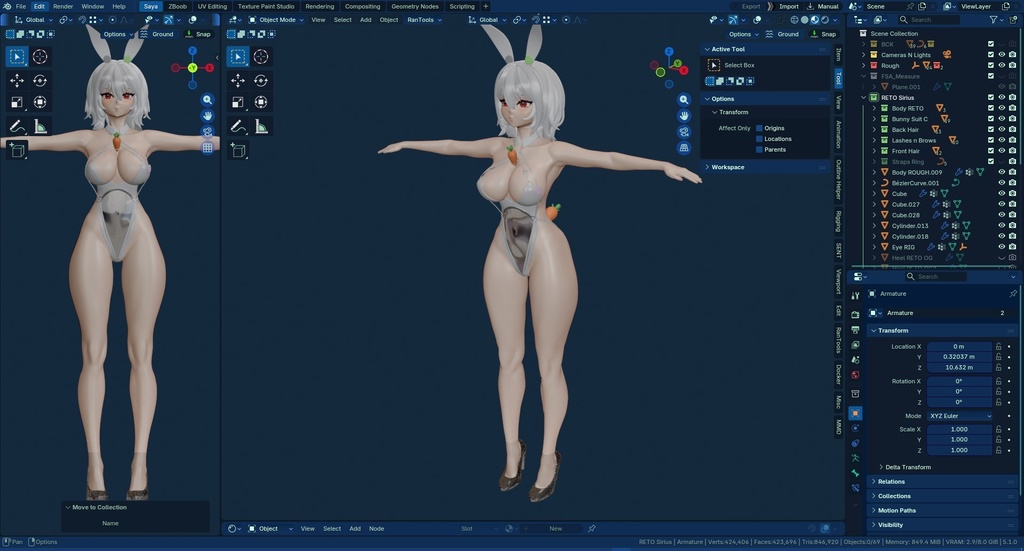Click the outliner filter funnel icon
Viewport: 1024px width, 551px height.
[993, 20]
